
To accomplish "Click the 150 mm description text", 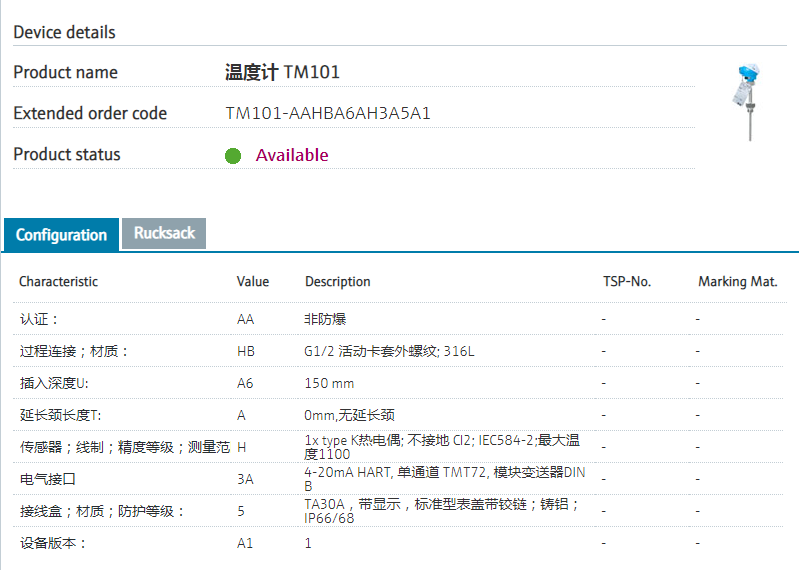I will [x=329, y=383].
